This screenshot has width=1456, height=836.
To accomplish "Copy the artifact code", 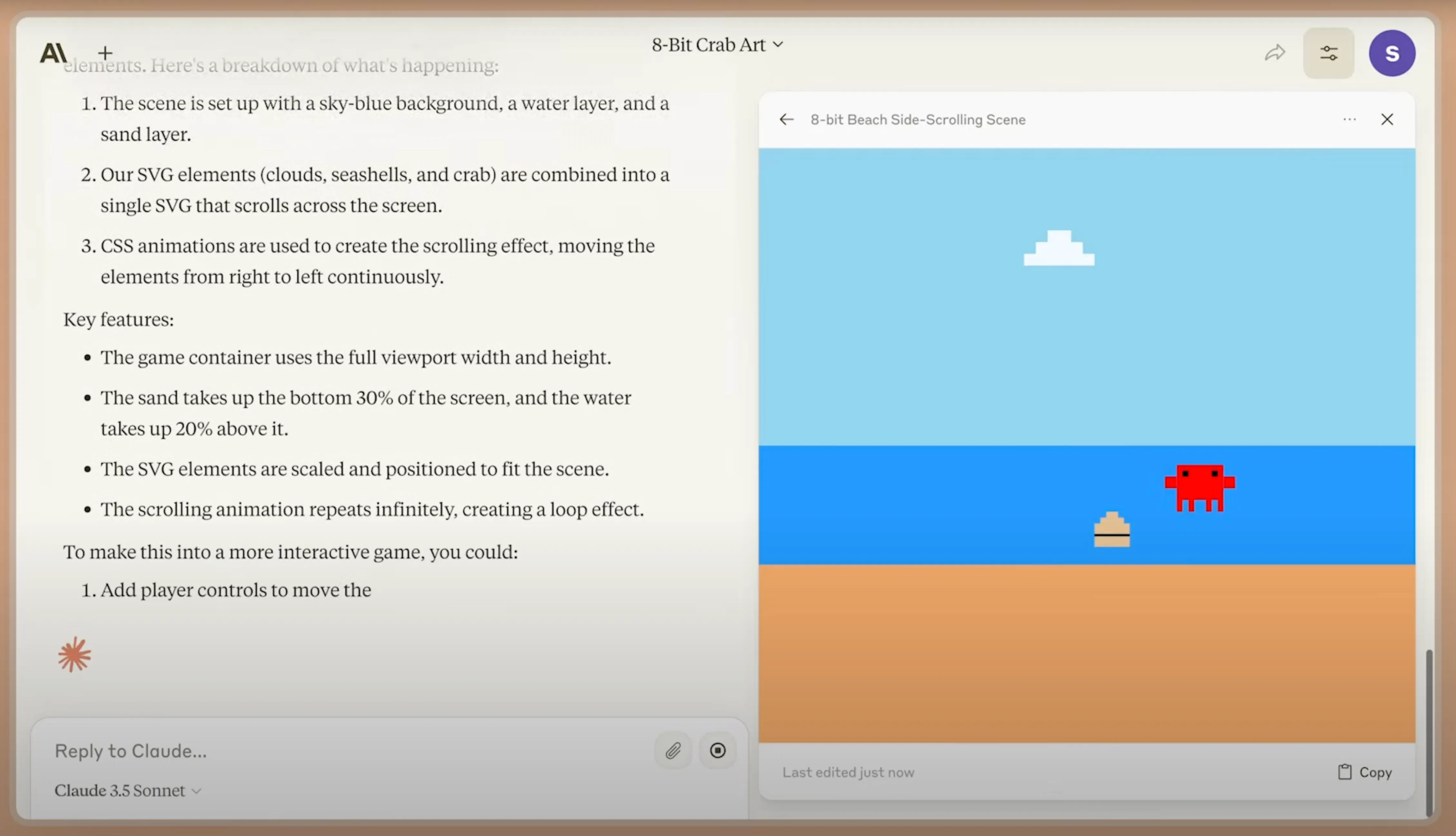I will pyautogui.click(x=1365, y=772).
